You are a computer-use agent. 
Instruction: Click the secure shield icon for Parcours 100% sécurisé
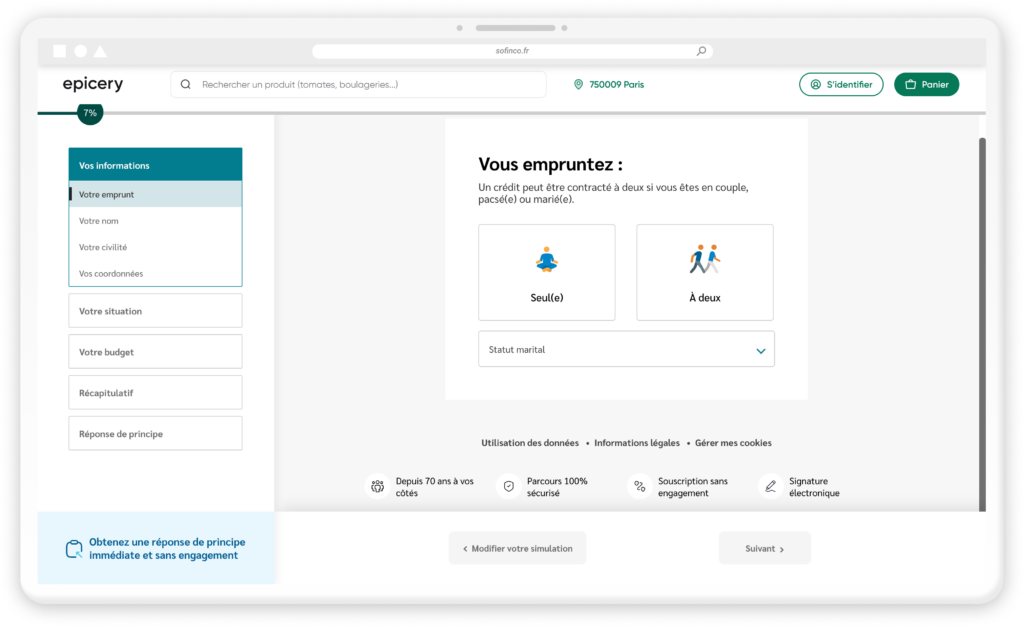tap(509, 487)
